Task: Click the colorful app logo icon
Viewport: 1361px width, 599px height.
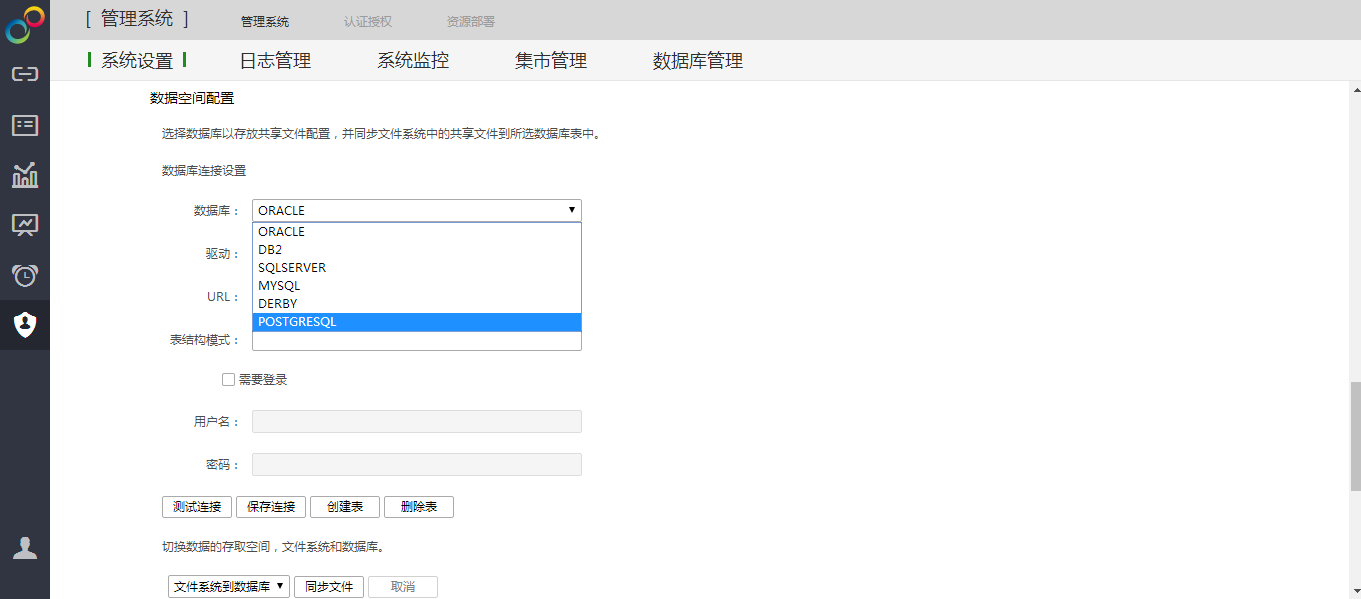Action: point(25,24)
